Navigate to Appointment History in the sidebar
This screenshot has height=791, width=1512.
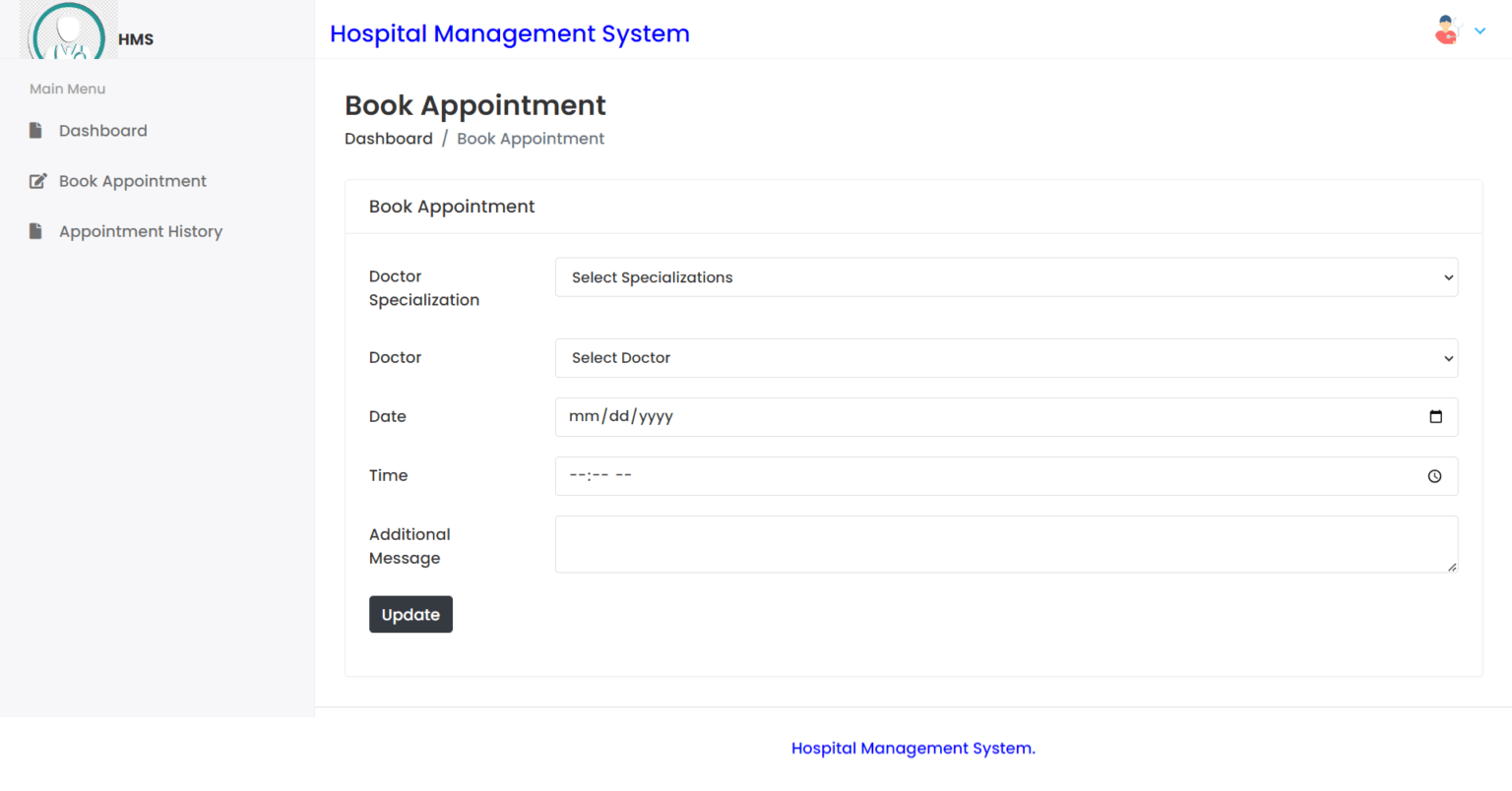click(x=140, y=230)
